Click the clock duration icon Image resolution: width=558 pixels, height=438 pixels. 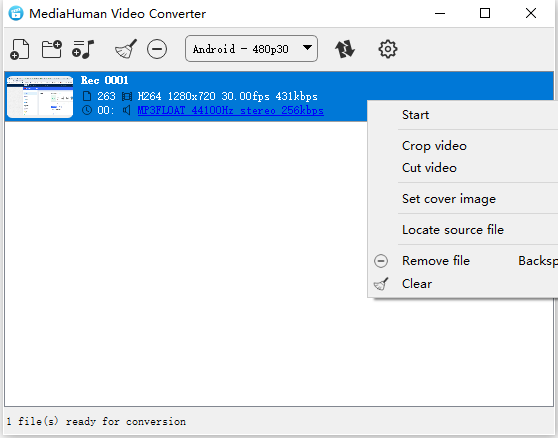tap(87, 110)
